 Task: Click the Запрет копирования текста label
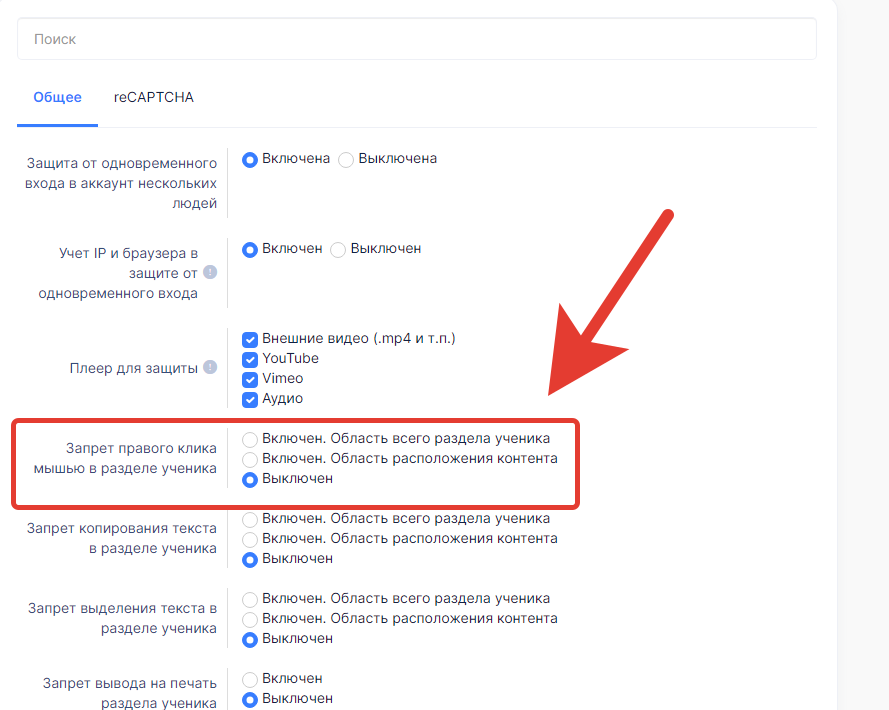coord(122,538)
